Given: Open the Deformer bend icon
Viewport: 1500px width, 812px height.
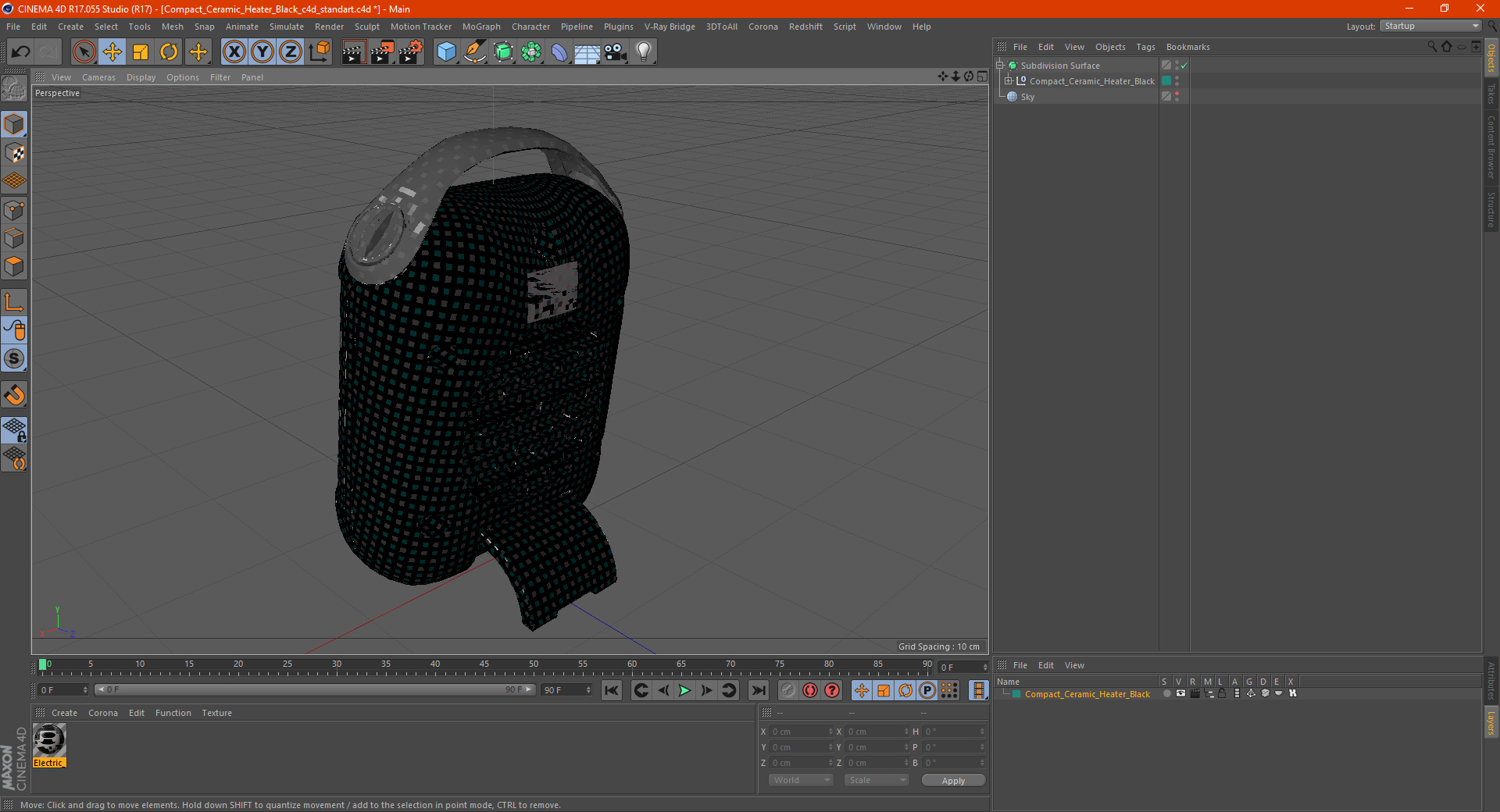Looking at the screenshot, I should pos(559,52).
